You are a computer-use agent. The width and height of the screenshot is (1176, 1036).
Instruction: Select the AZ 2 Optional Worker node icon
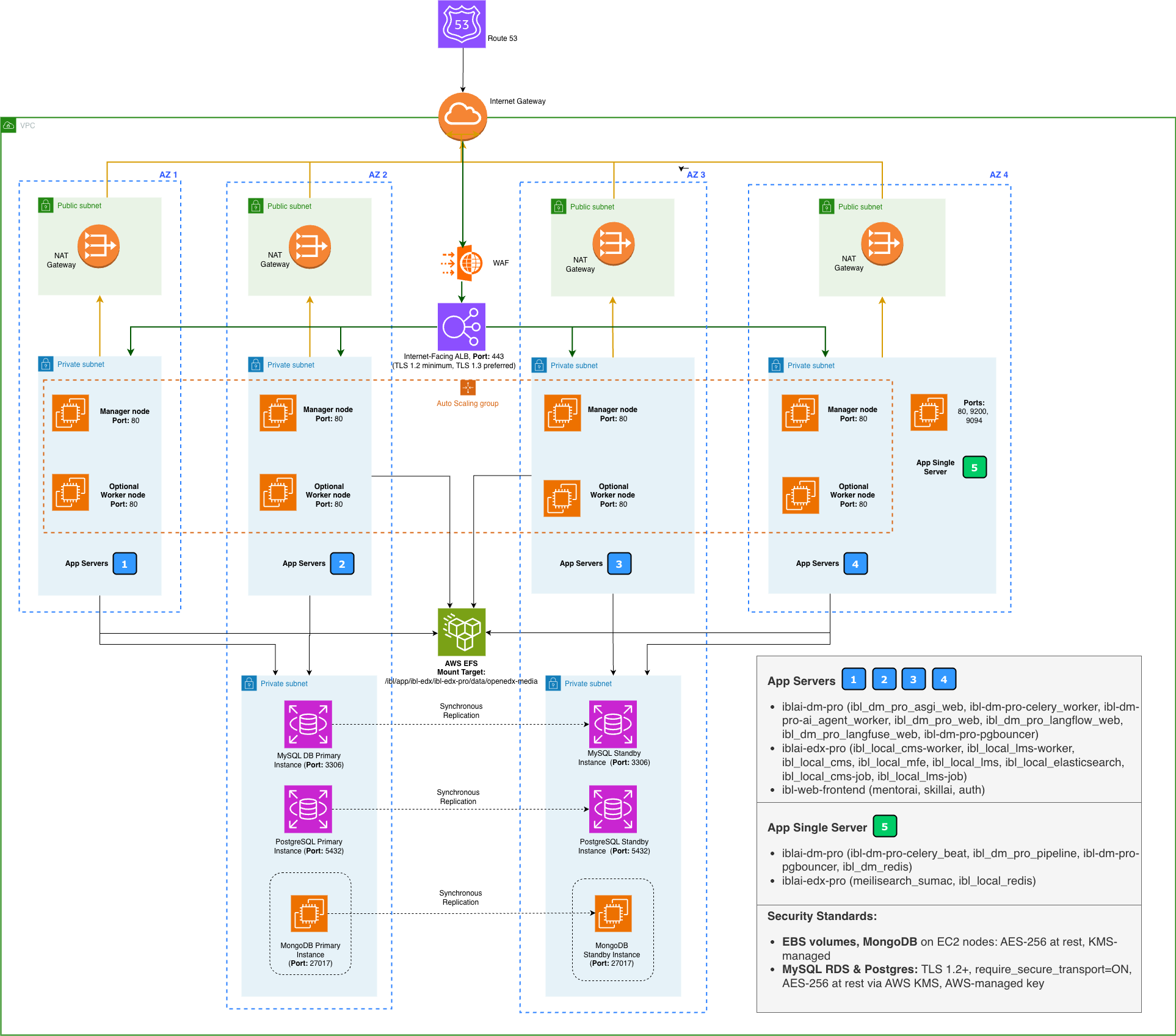278,492
